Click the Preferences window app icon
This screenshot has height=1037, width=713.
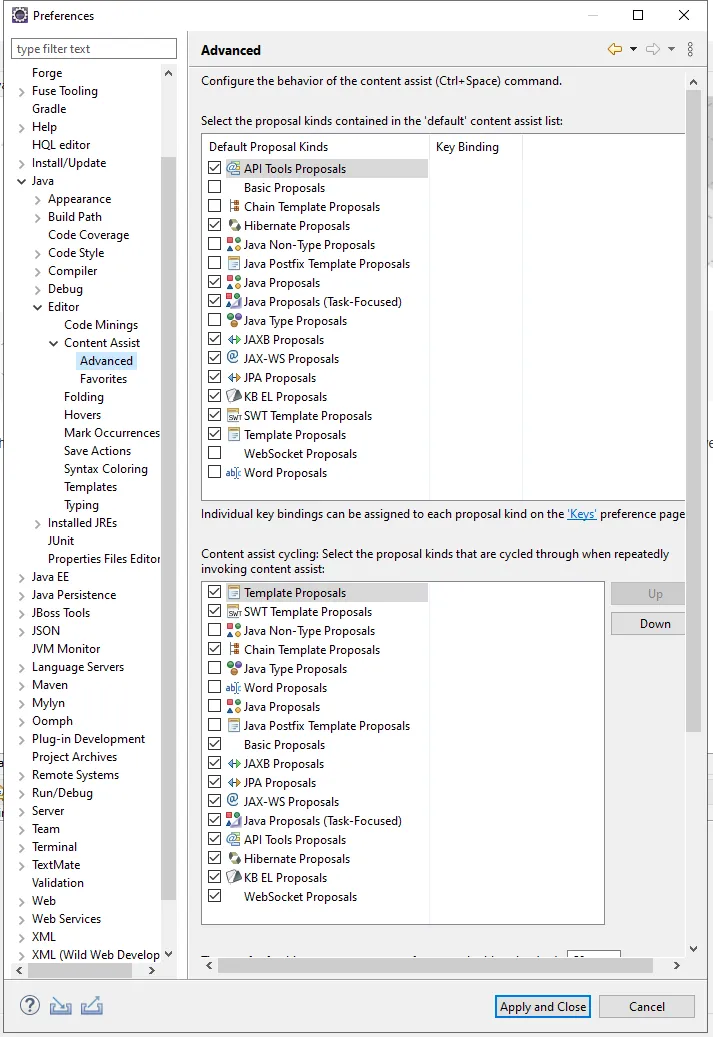point(21,15)
